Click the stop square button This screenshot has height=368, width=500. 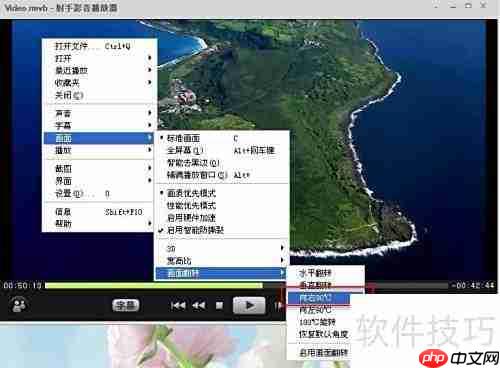coord(219,305)
